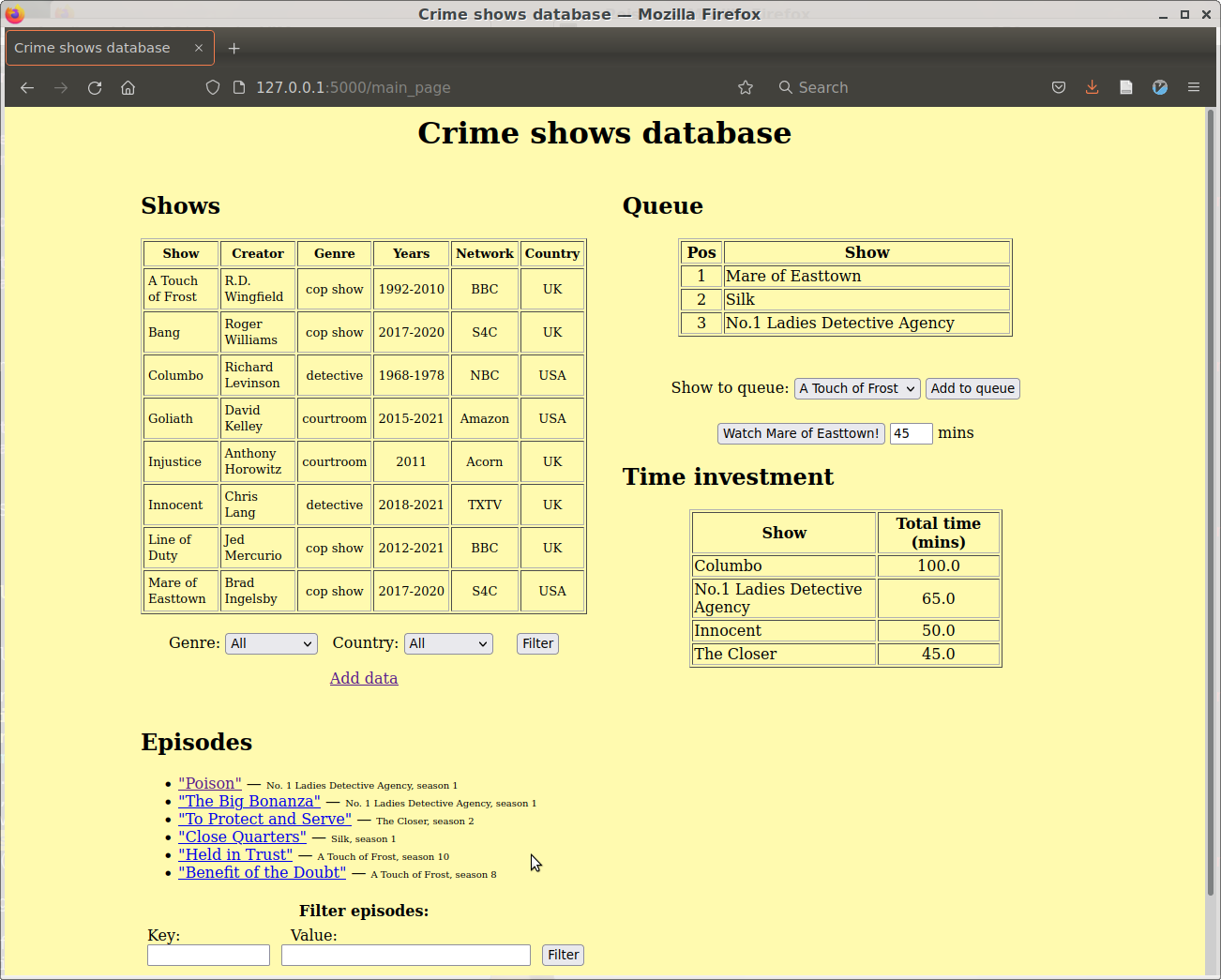Viewport: 1221px width, 980px height.
Task: Expand the Country filter dropdown
Action: tap(448, 643)
